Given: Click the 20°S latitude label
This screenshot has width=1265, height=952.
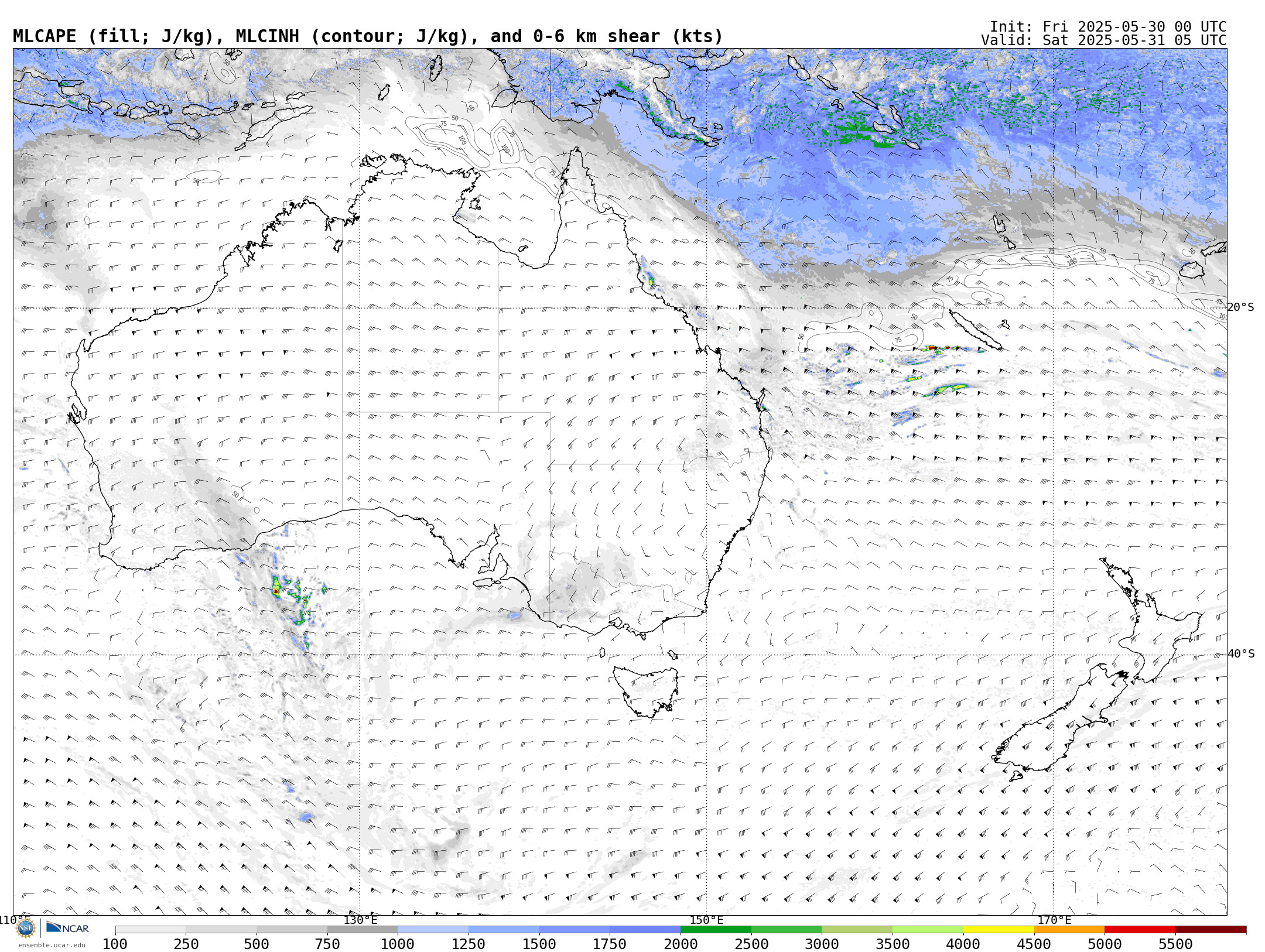Looking at the screenshot, I should click(x=1241, y=307).
